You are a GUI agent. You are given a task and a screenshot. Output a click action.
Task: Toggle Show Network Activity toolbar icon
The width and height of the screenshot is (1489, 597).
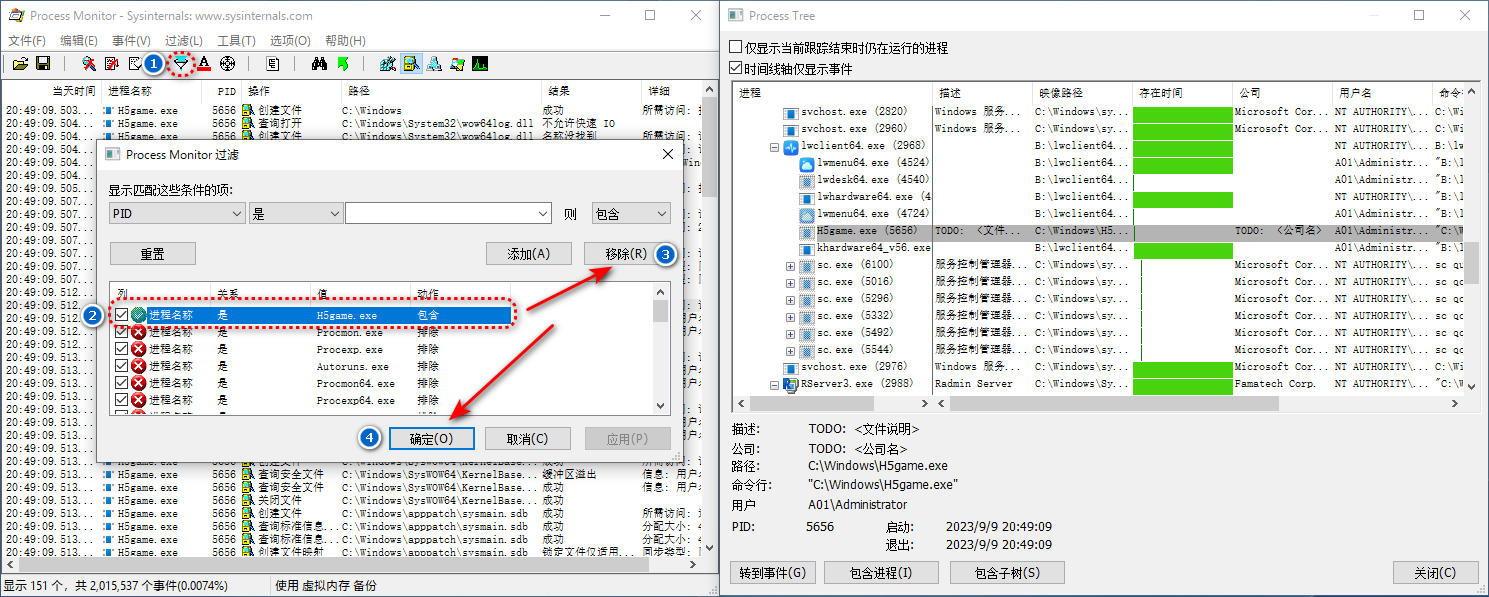tap(434, 64)
